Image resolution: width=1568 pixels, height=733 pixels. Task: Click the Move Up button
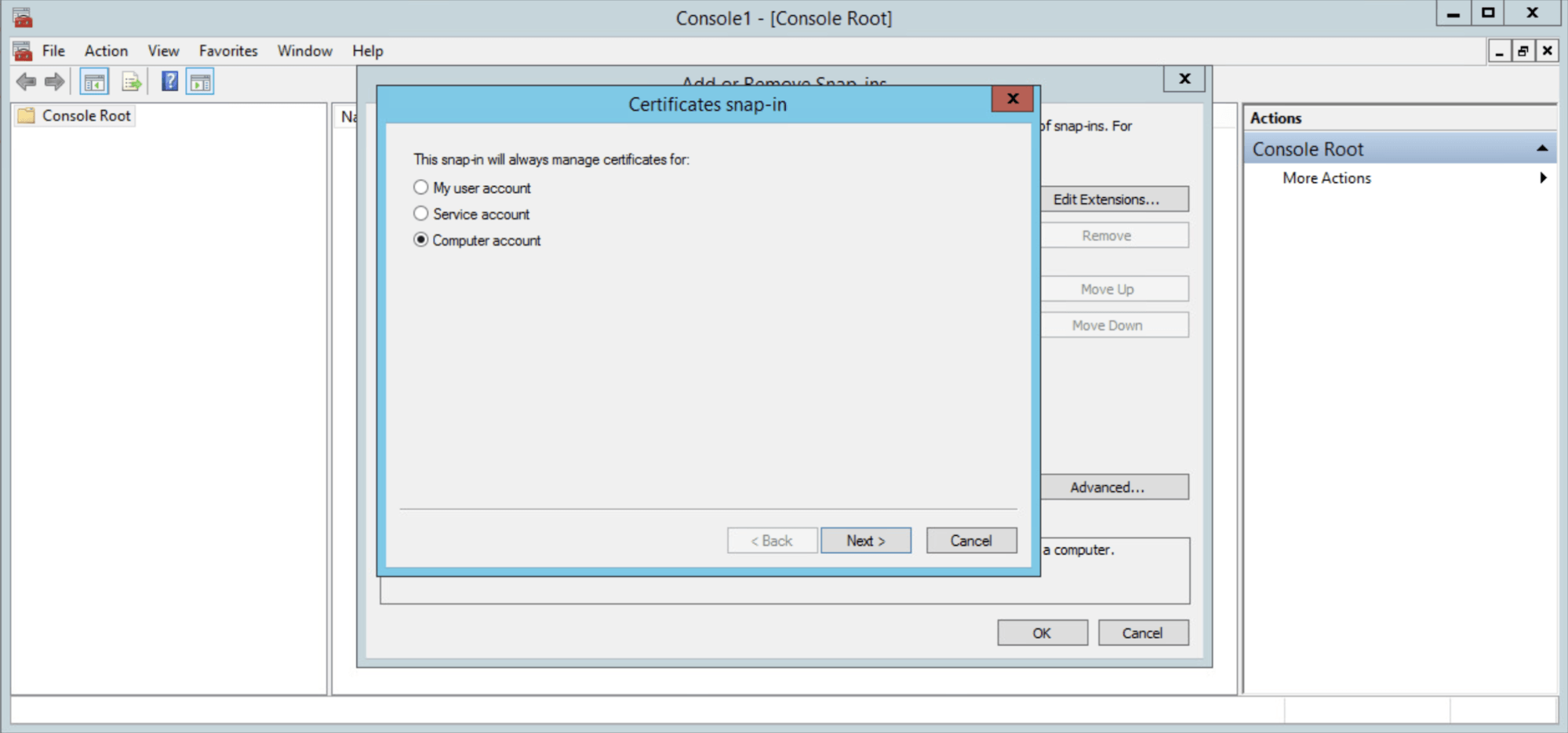[1114, 289]
